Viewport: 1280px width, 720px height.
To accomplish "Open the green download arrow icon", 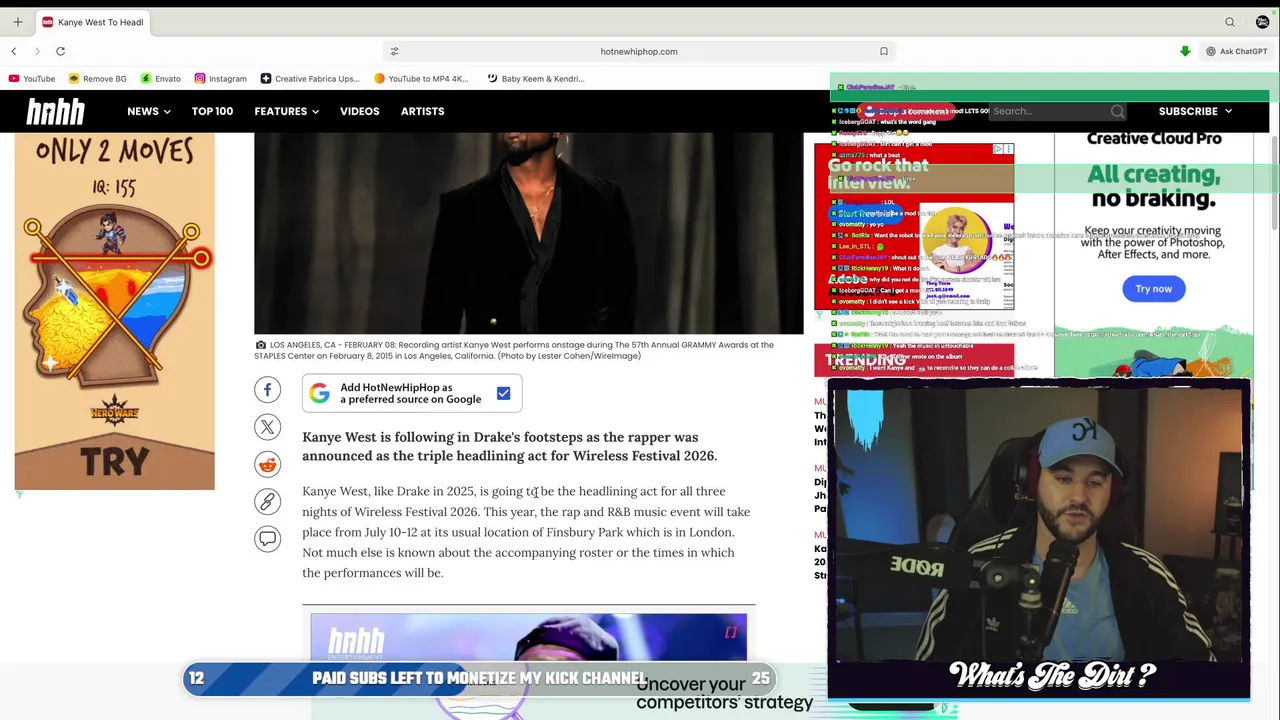I will point(1185,51).
